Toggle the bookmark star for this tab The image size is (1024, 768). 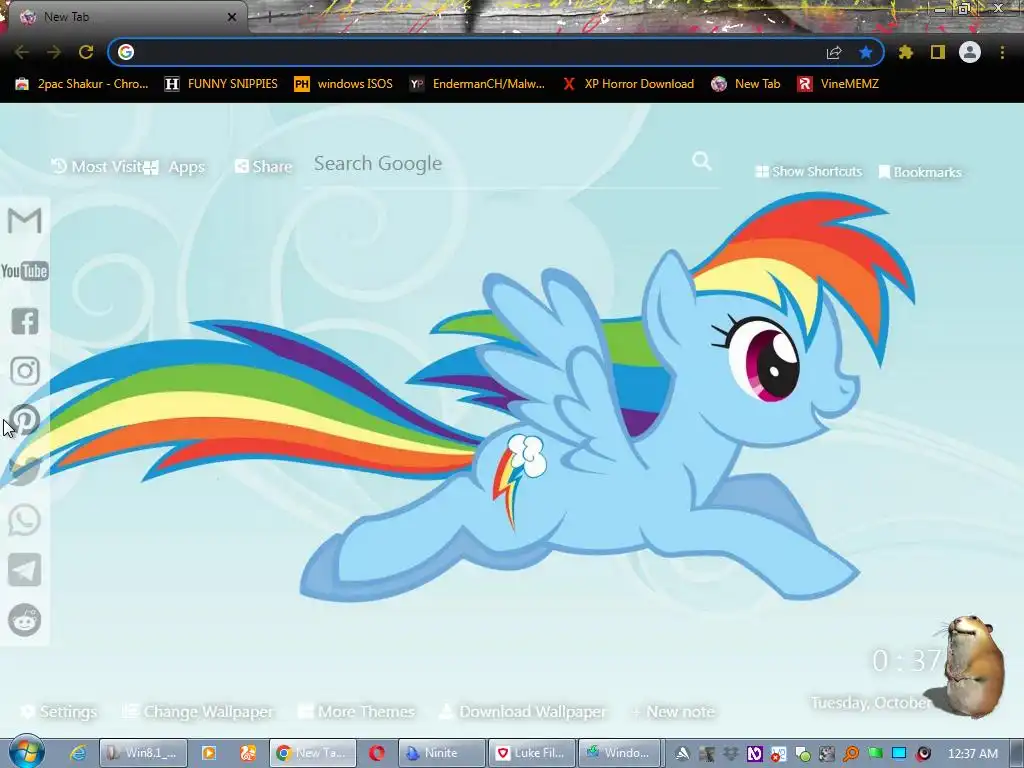(x=866, y=52)
